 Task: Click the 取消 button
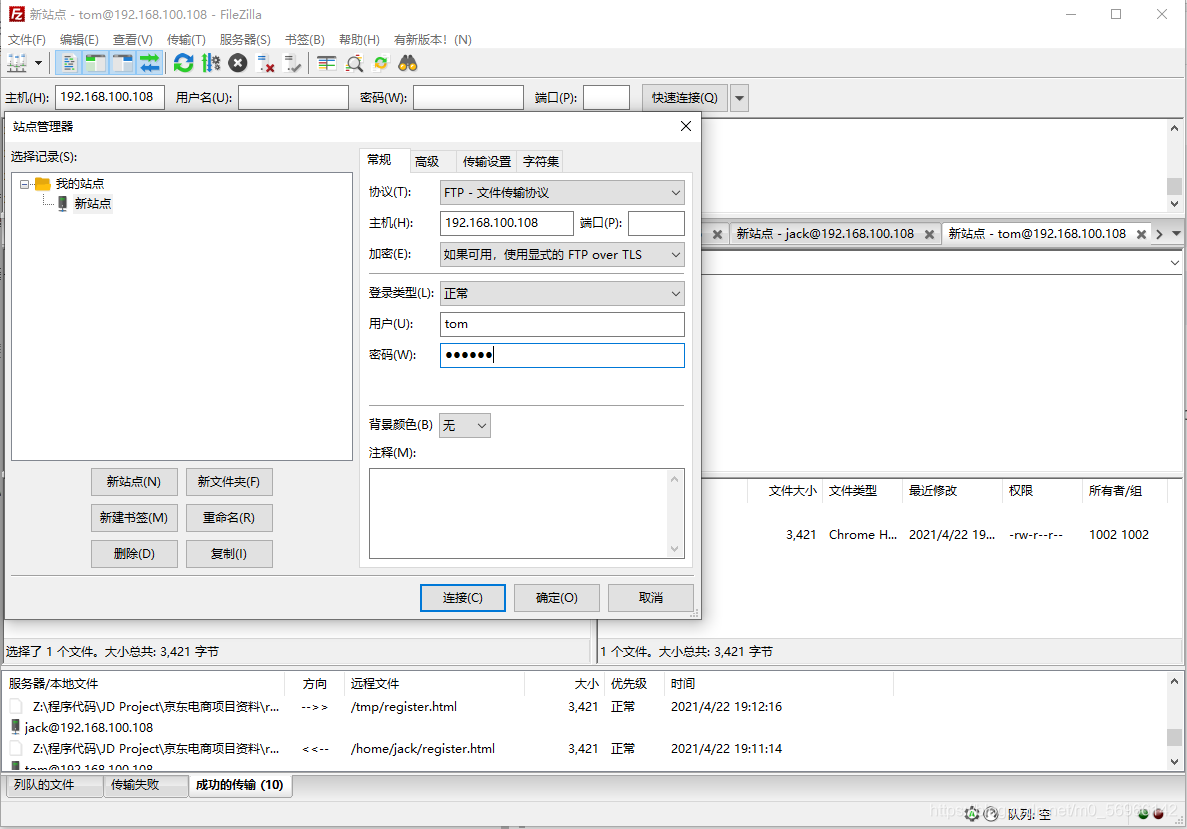pos(650,597)
